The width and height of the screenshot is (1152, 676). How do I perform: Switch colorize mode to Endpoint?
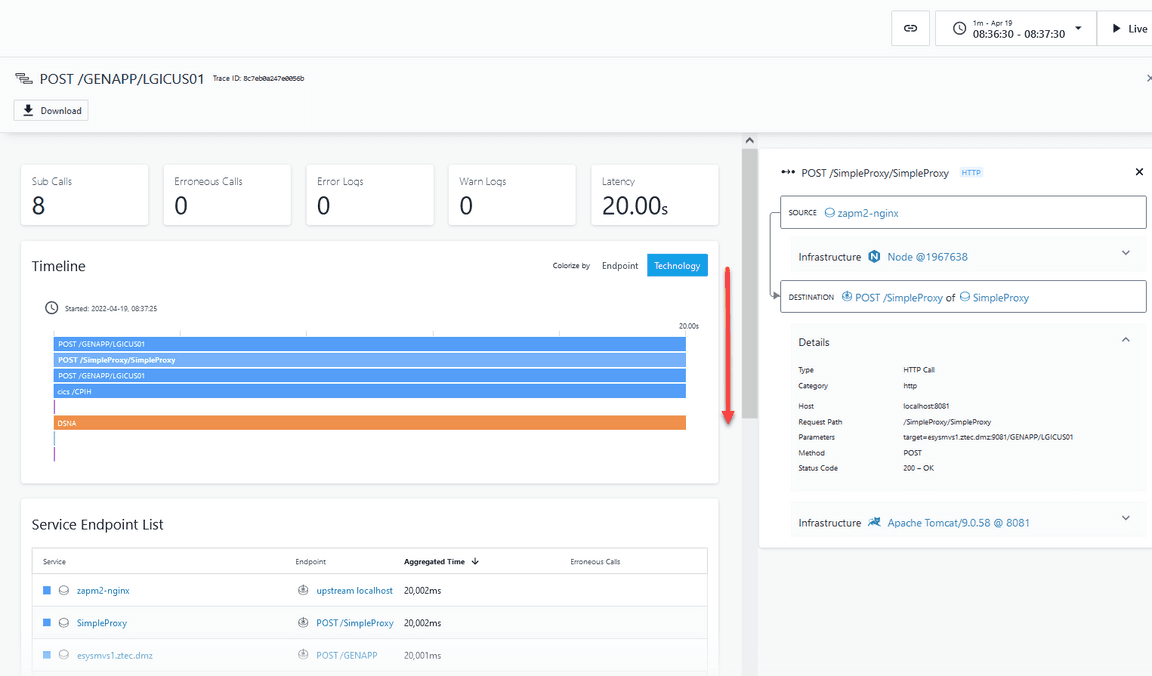619,266
